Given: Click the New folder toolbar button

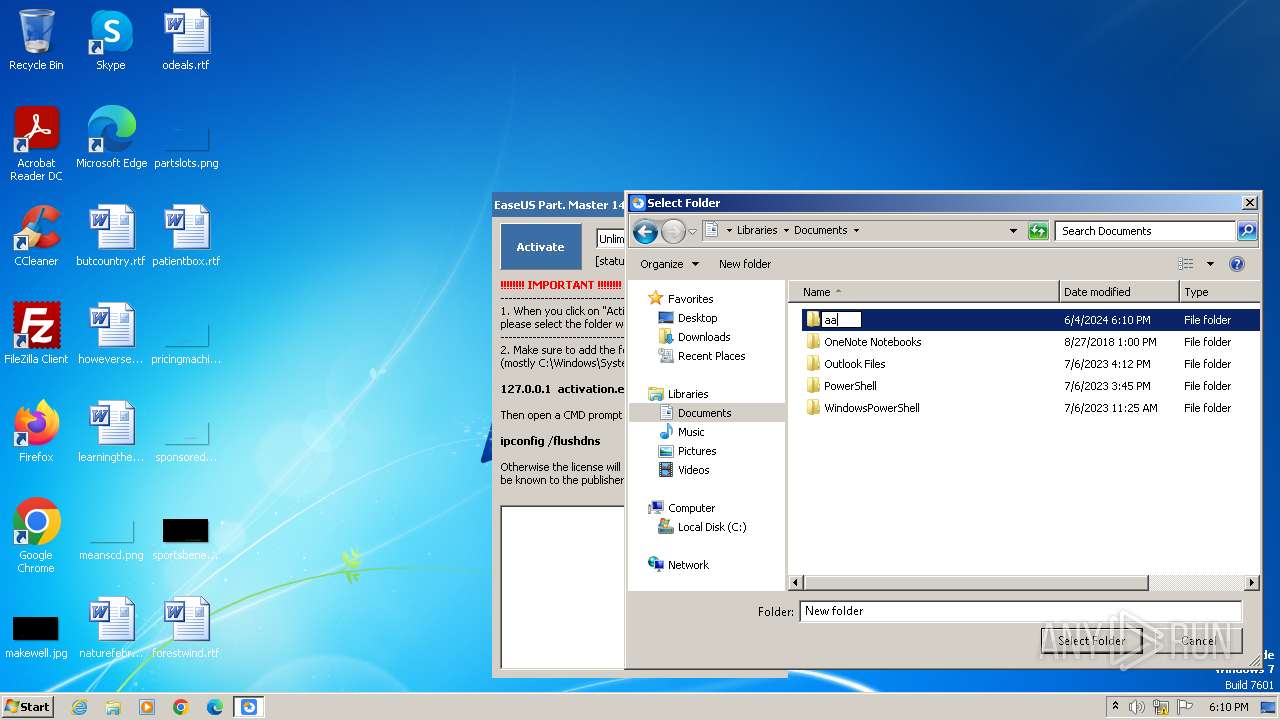Looking at the screenshot, I should (745, 264).
